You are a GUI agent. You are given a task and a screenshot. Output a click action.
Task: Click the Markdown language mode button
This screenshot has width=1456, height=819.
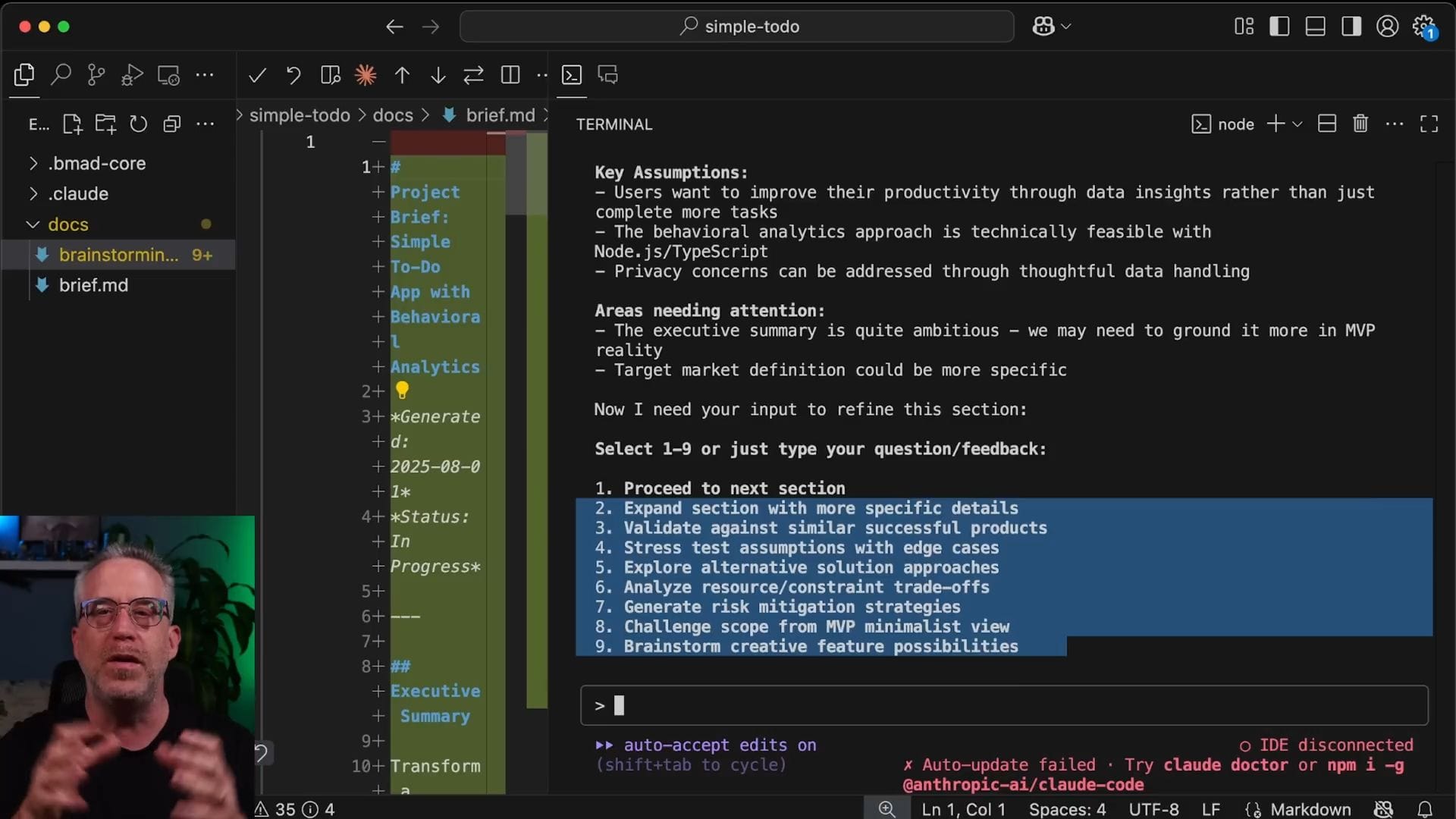coord(1310,809)
